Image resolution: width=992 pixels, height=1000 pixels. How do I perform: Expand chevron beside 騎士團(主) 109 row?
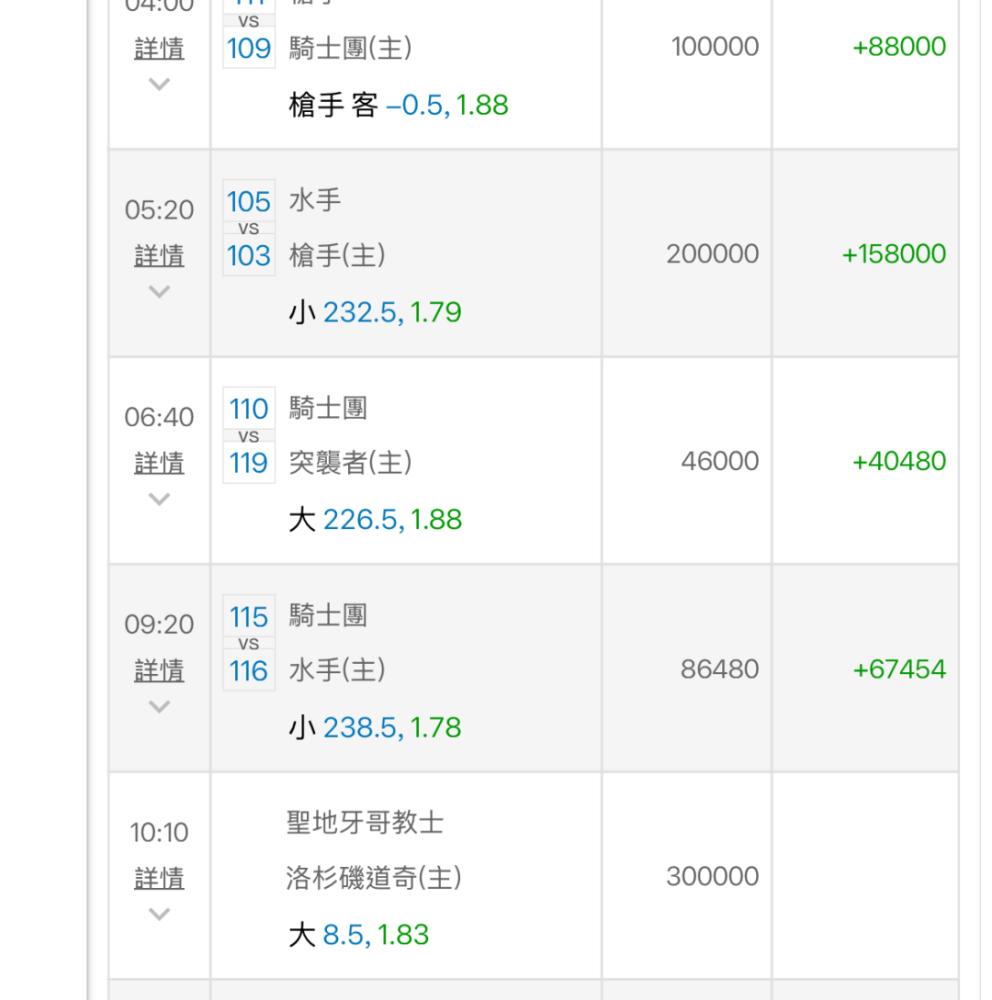pos(159,84)
